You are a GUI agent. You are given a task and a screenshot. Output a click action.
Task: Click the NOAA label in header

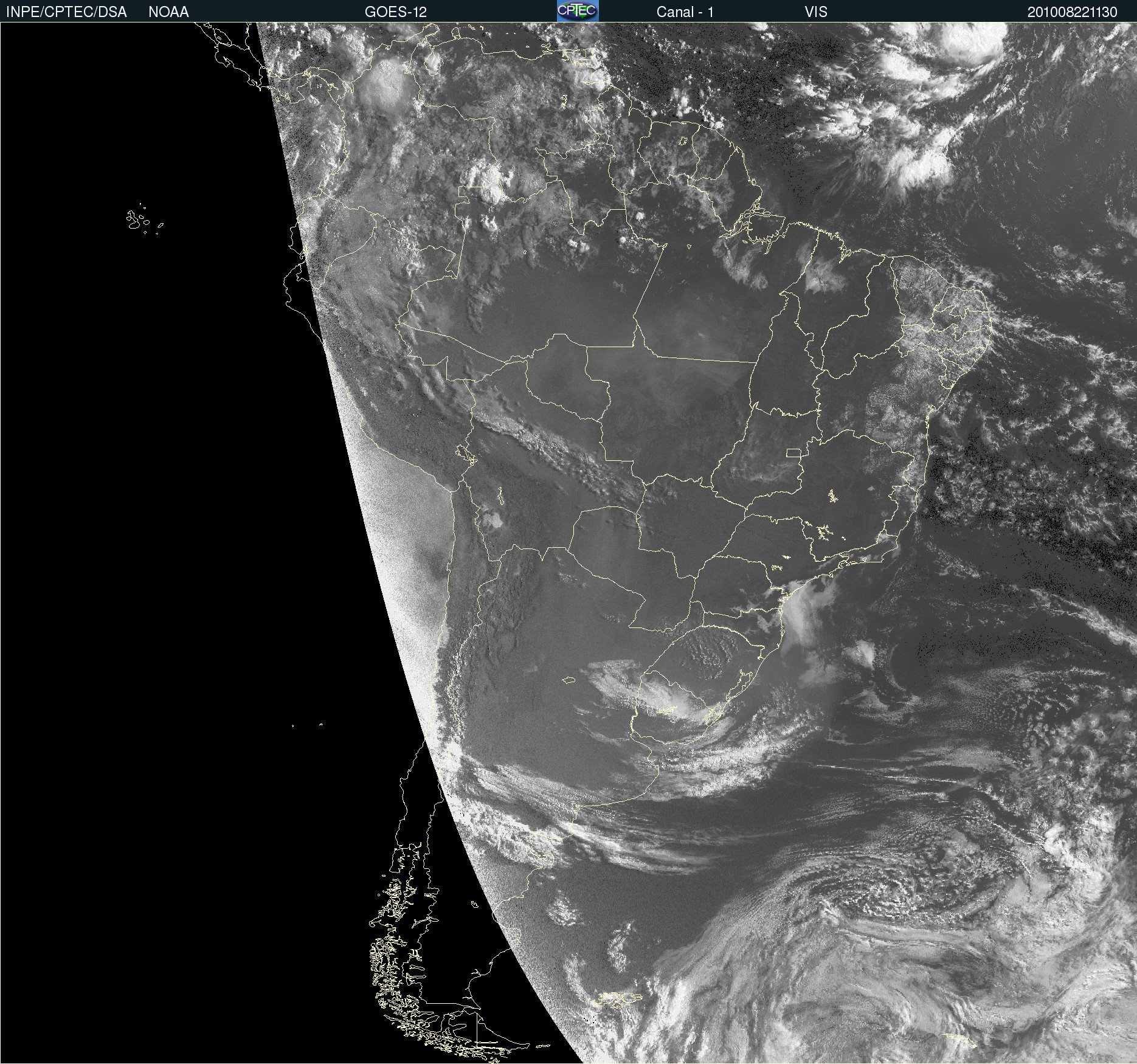(168, 12)
